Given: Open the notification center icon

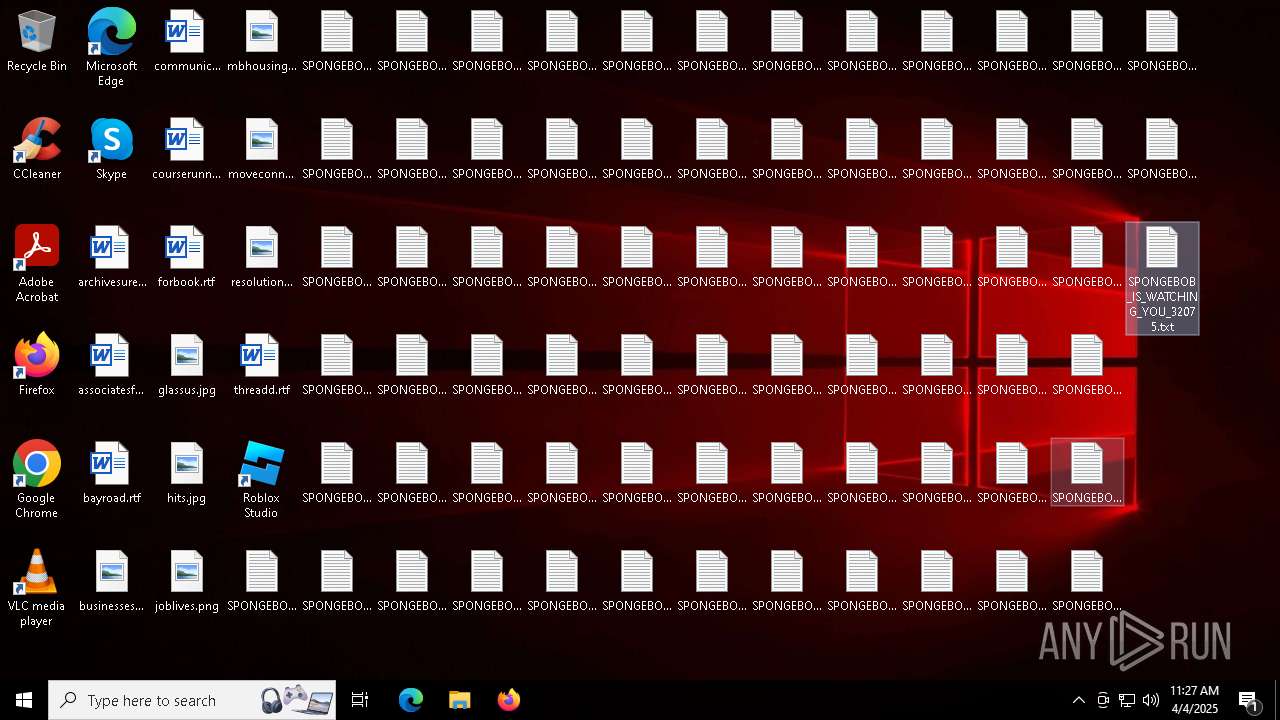Looking at the screenshot, I should (x=1248, y=700).
